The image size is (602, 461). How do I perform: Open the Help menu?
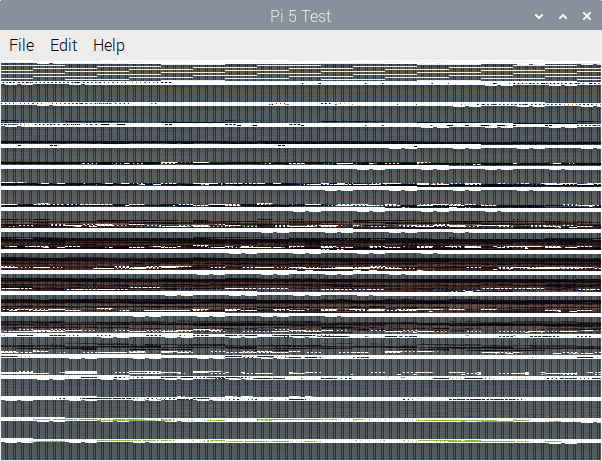coord(109,46)
